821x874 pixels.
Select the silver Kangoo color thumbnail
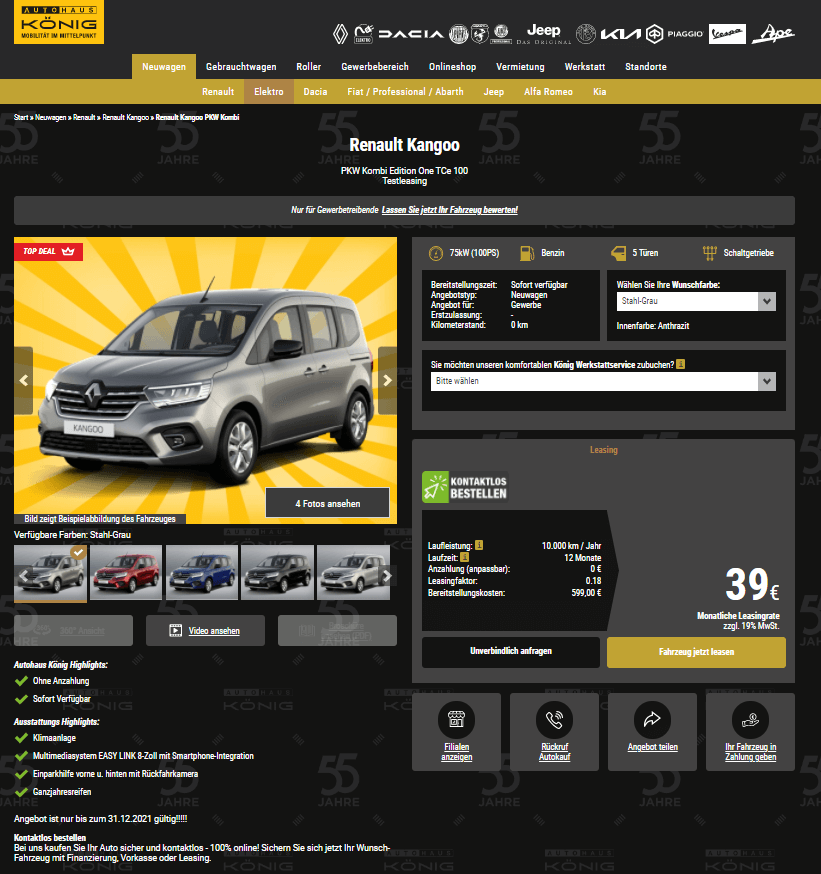[353, 572]
